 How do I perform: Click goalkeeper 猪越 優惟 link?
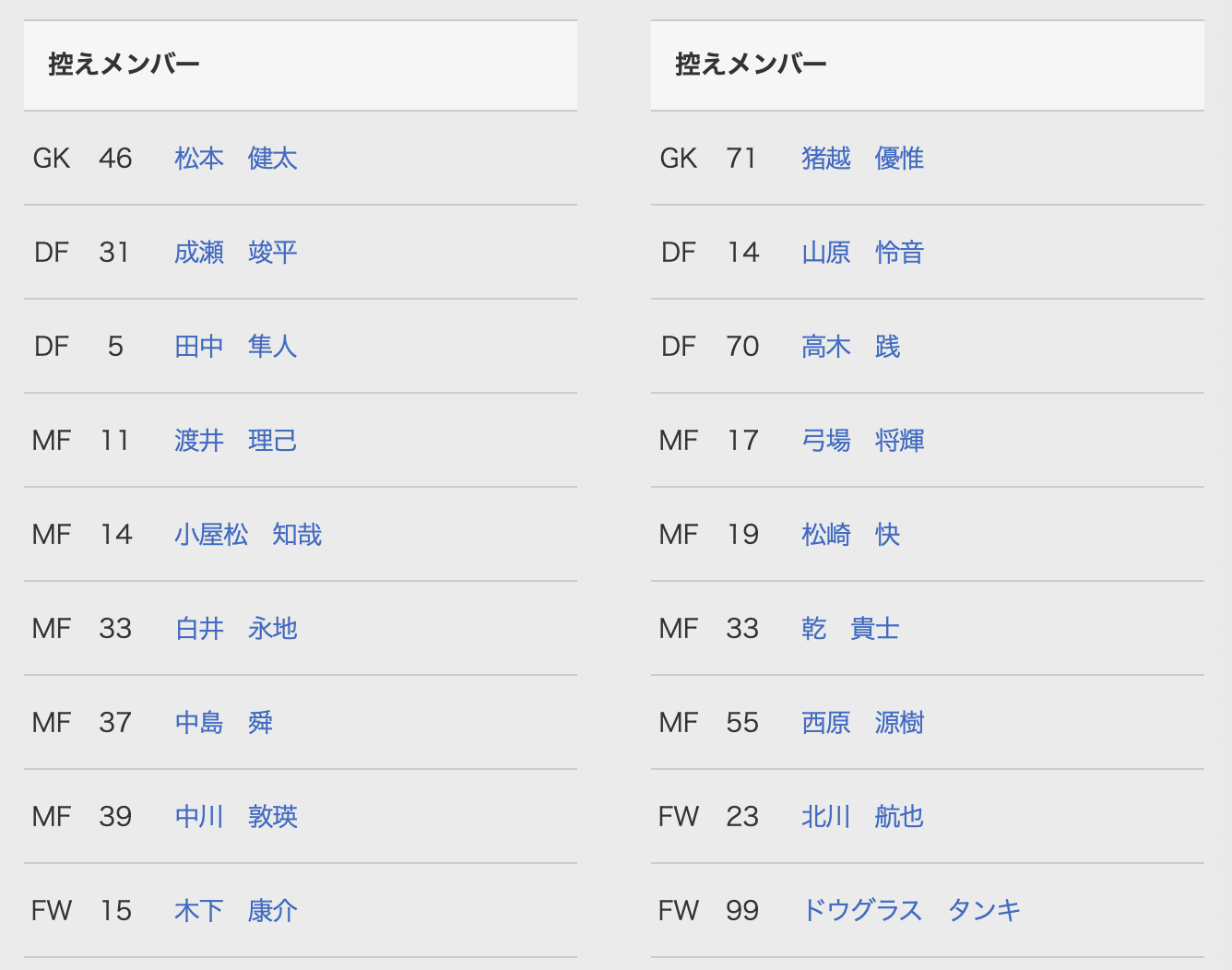click(x=863, y=159)
